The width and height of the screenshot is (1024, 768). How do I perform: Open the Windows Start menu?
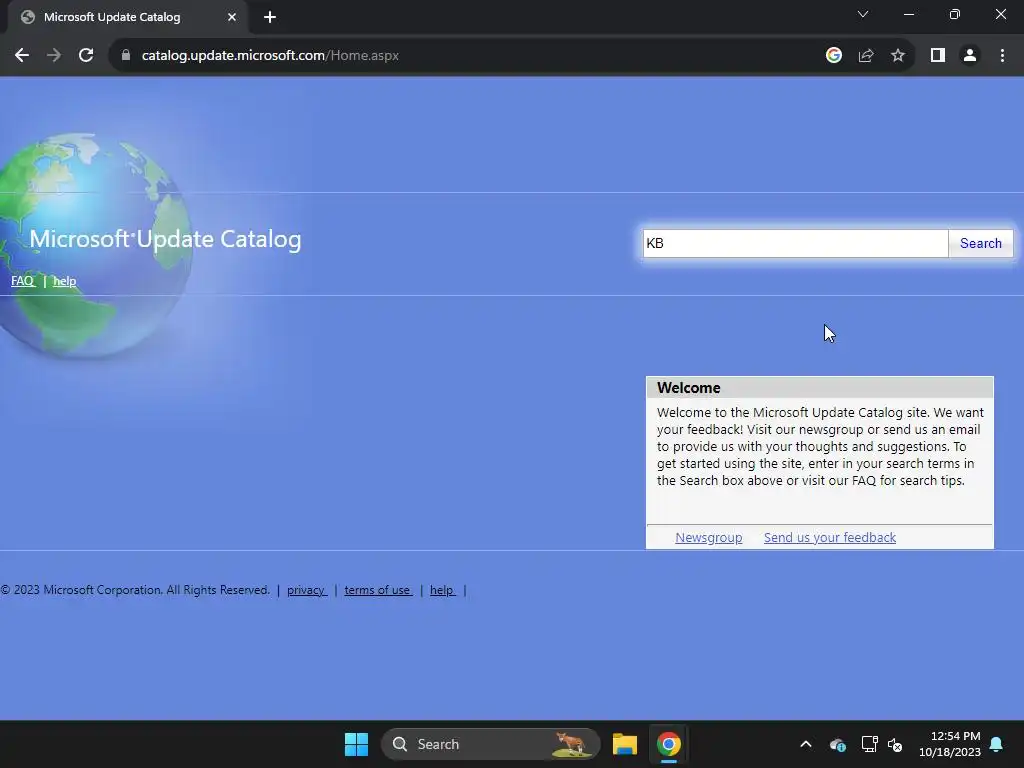pyautogui.click(x=357, y=744)
